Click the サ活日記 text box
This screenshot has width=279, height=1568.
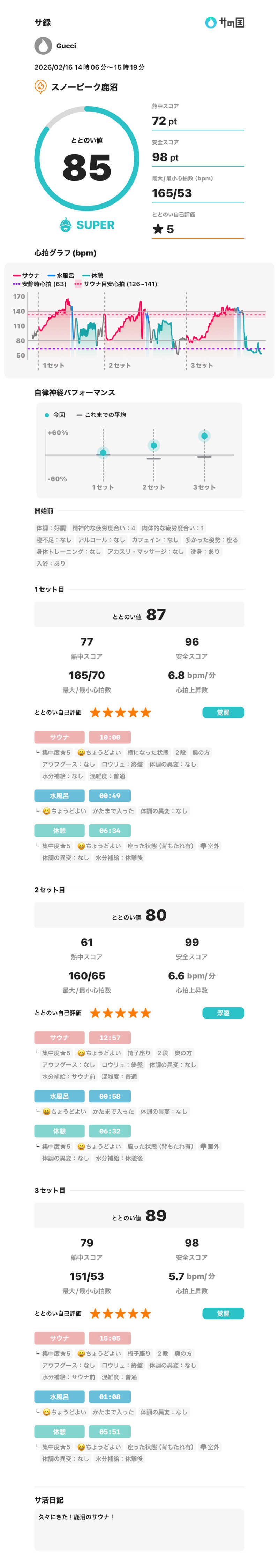pos(139,1528)
